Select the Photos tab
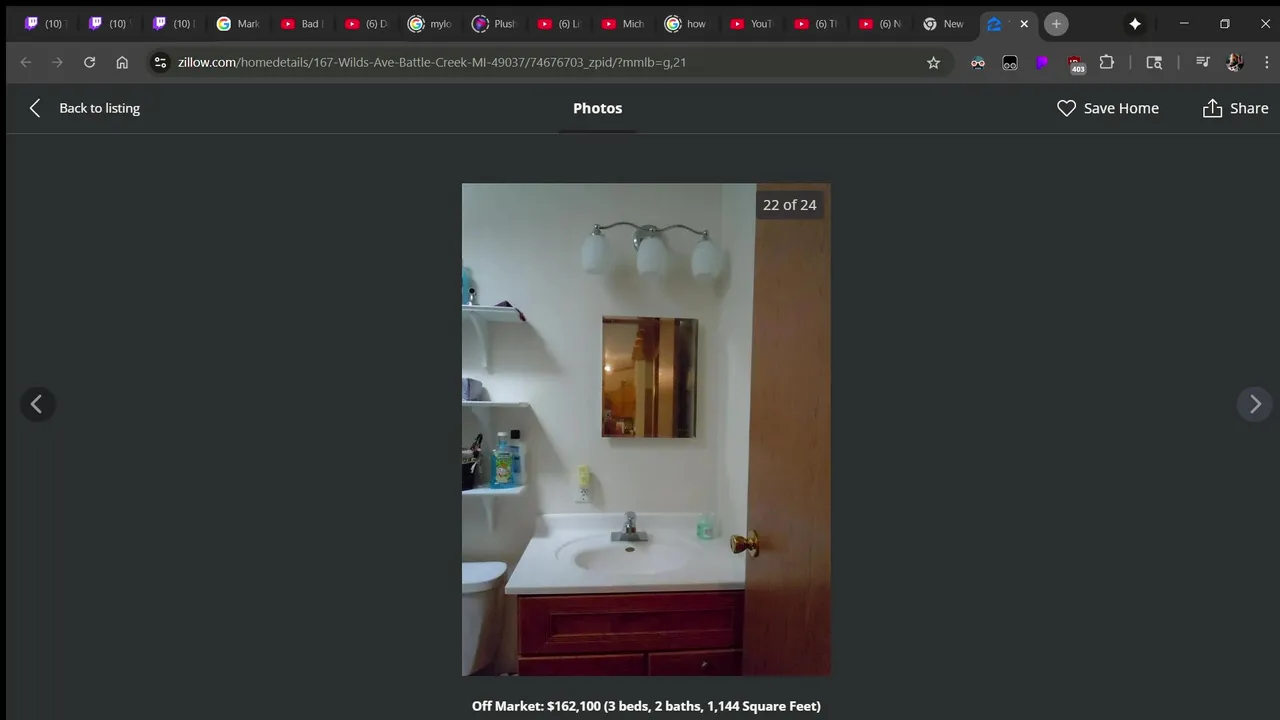The image size is (1280, 720). pos(597,108)
